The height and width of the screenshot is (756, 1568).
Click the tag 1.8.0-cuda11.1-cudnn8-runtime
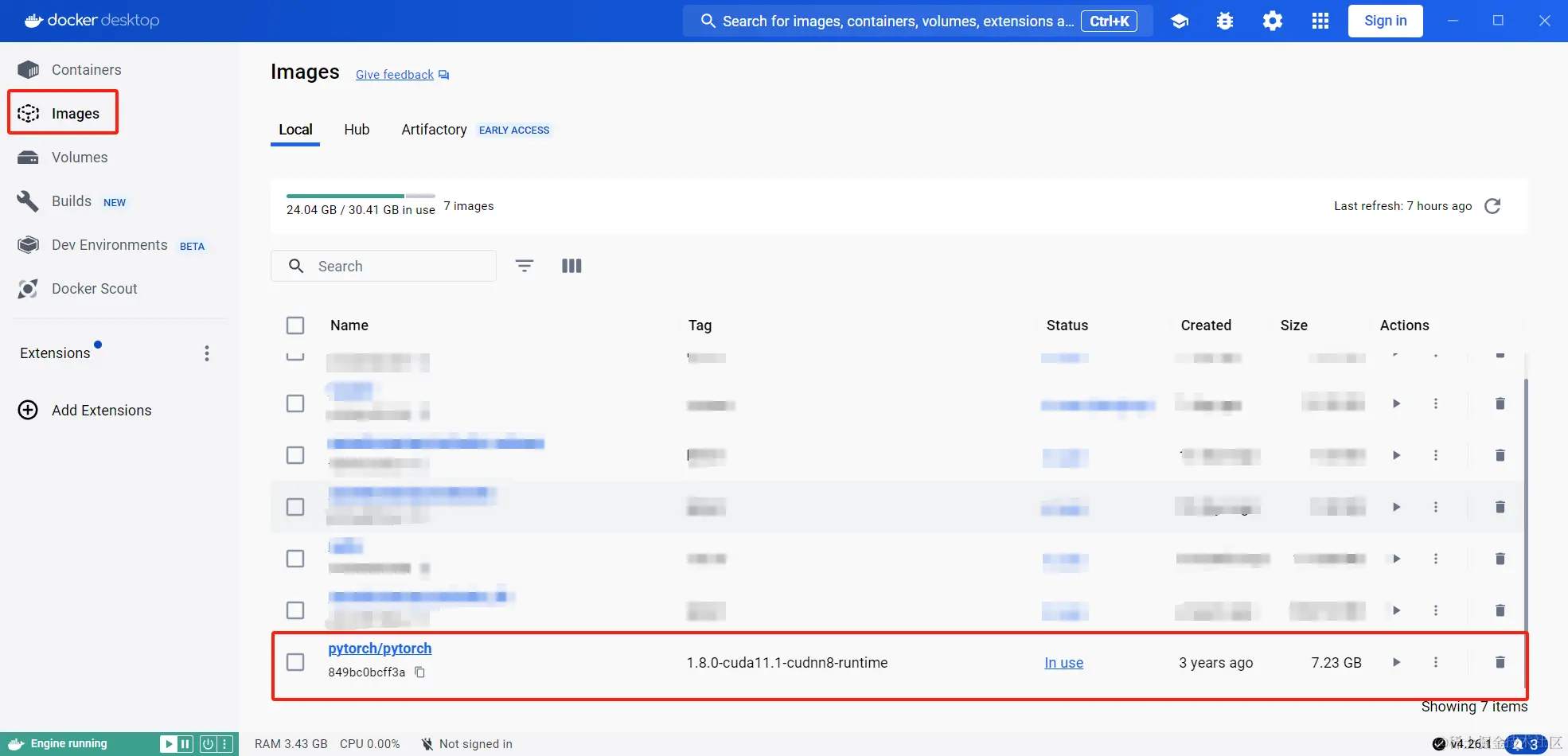[x=787, y=663]
